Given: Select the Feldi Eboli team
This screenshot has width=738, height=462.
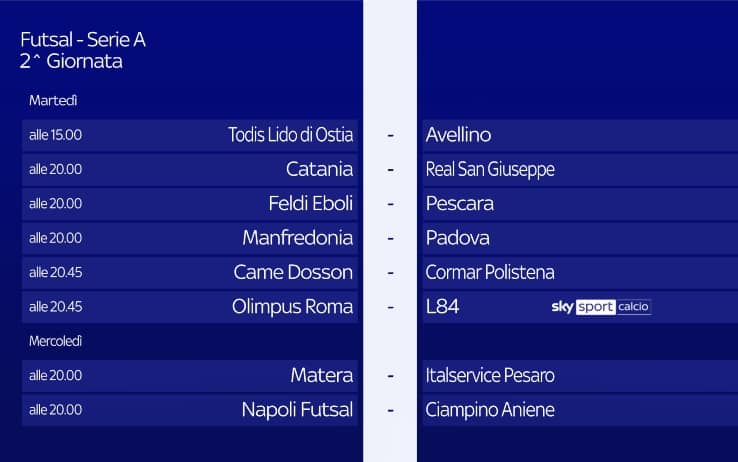Looking at the screenshot, I should pyautogui.click(x=311, y=203).
